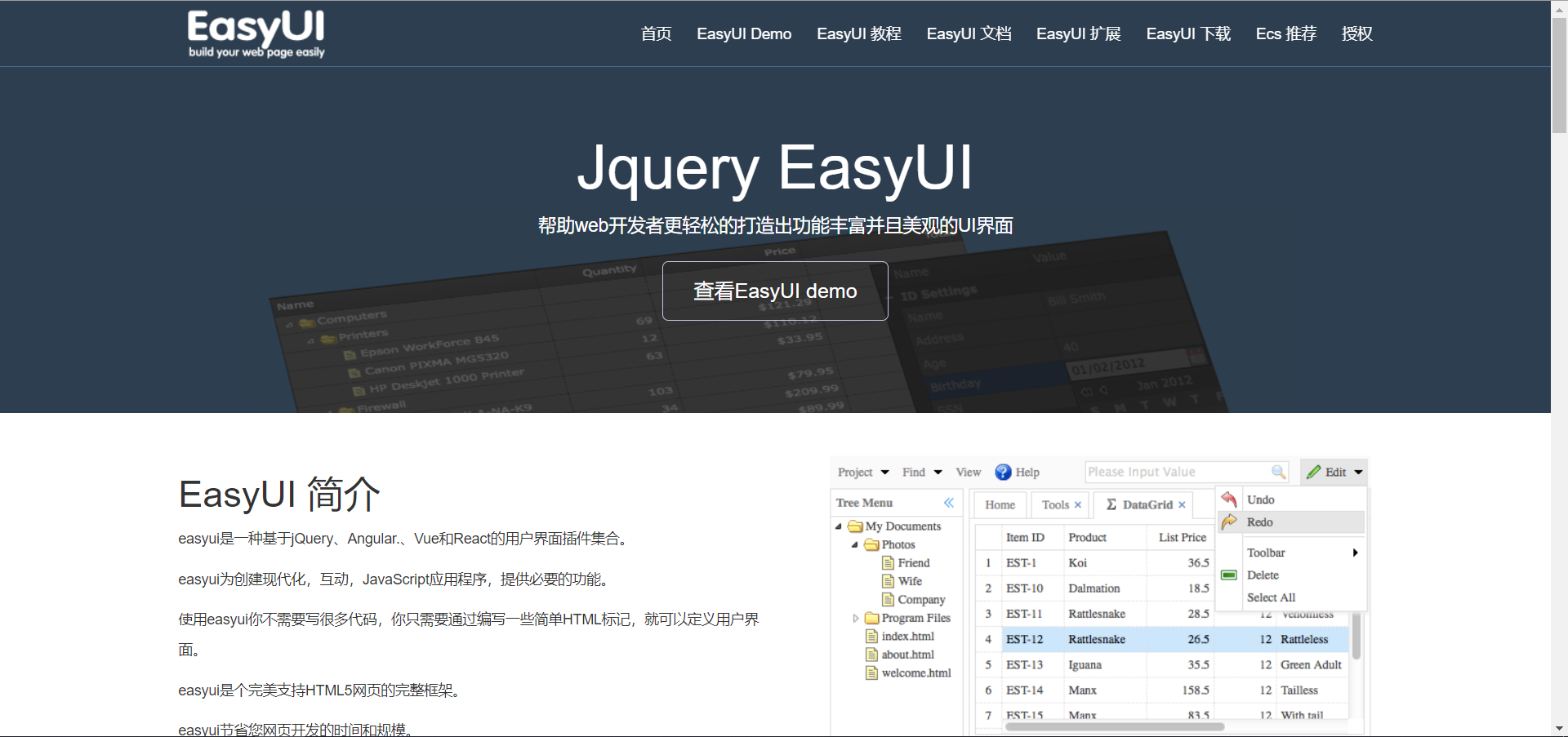
Task: Click the 查看EasyUI demo button
Action: pyautogui.click(x=775, y=291)
